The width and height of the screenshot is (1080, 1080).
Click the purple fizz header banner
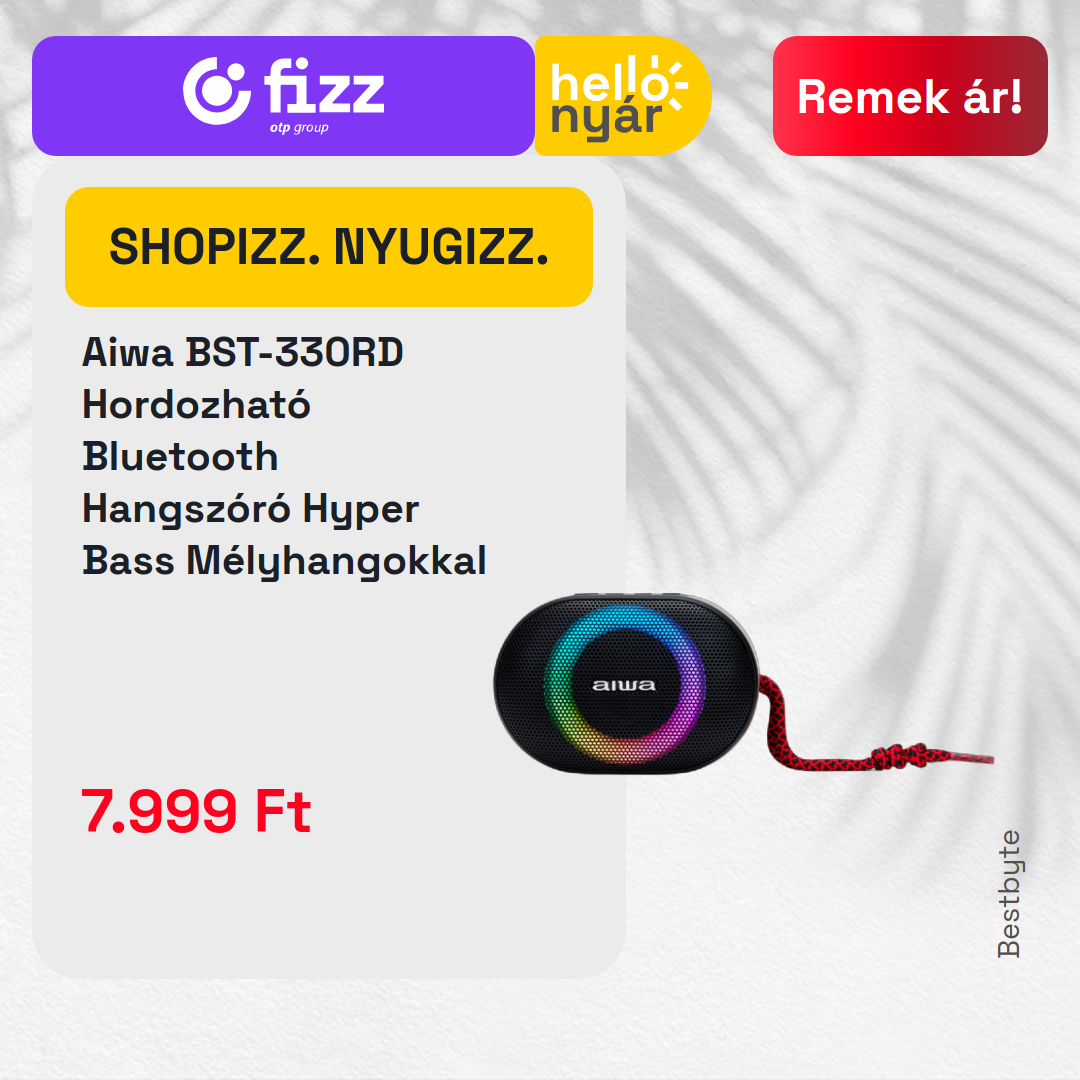coord(283,96)
